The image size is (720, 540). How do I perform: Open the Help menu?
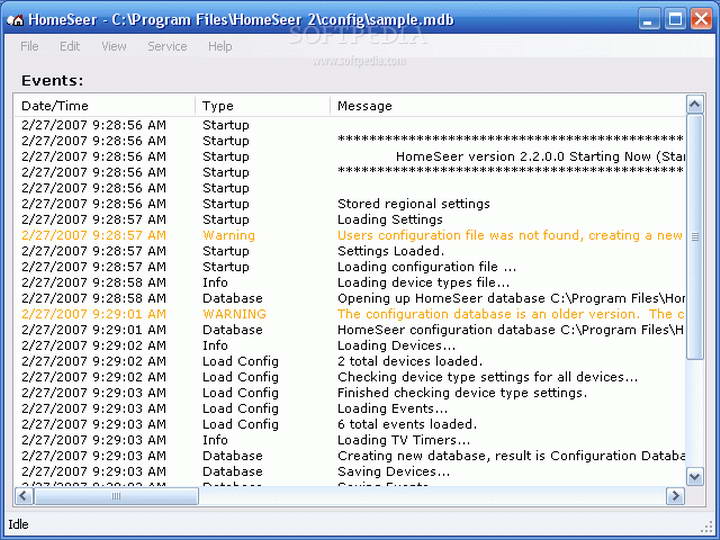220,46
